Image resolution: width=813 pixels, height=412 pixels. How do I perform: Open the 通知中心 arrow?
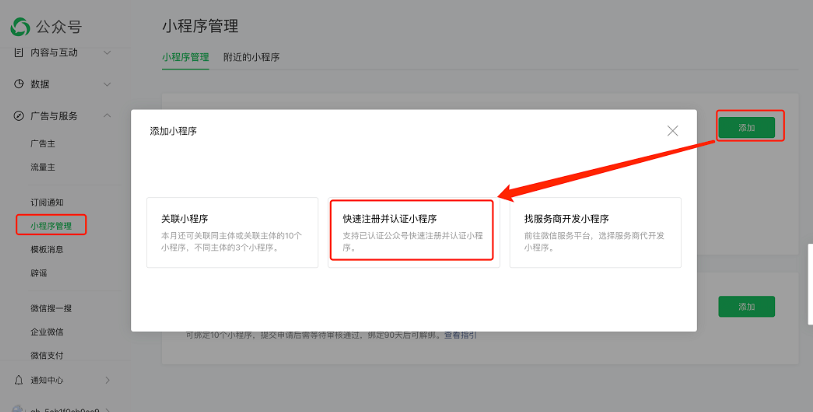(107, 380)
